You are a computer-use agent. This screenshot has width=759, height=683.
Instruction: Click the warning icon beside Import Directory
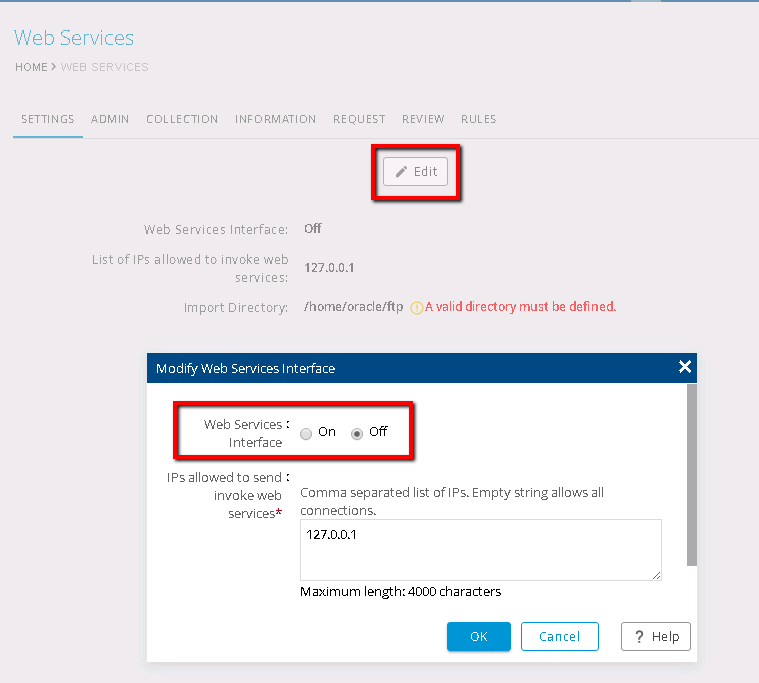[416, 307]
